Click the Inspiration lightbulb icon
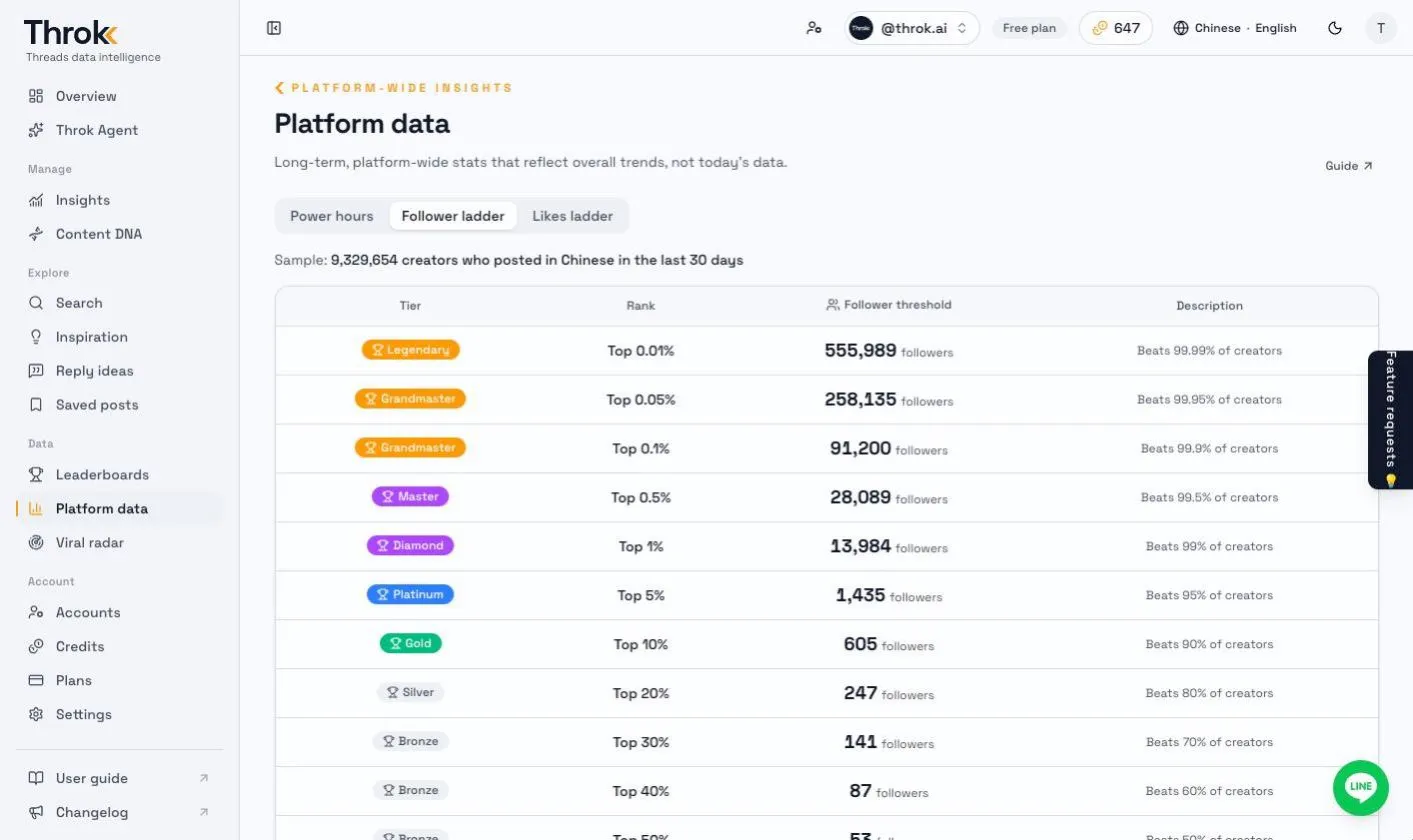Screen dimensions: 1413x840 (36, 337)
